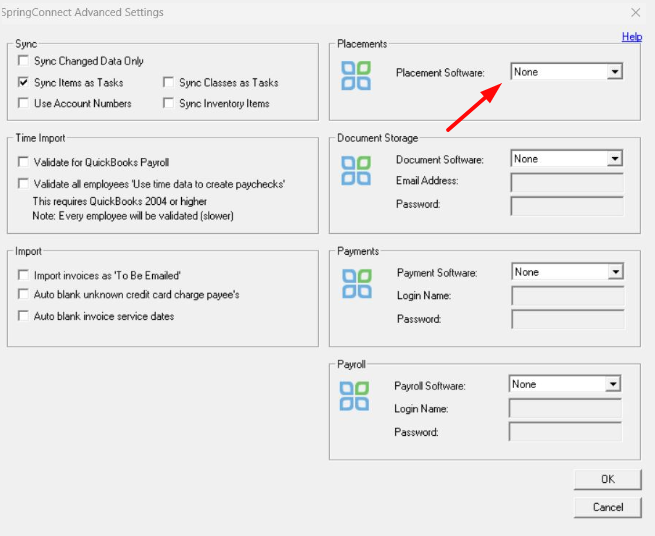Click the Document Storage section icon

pyautogui.click(x=355, y=170)
